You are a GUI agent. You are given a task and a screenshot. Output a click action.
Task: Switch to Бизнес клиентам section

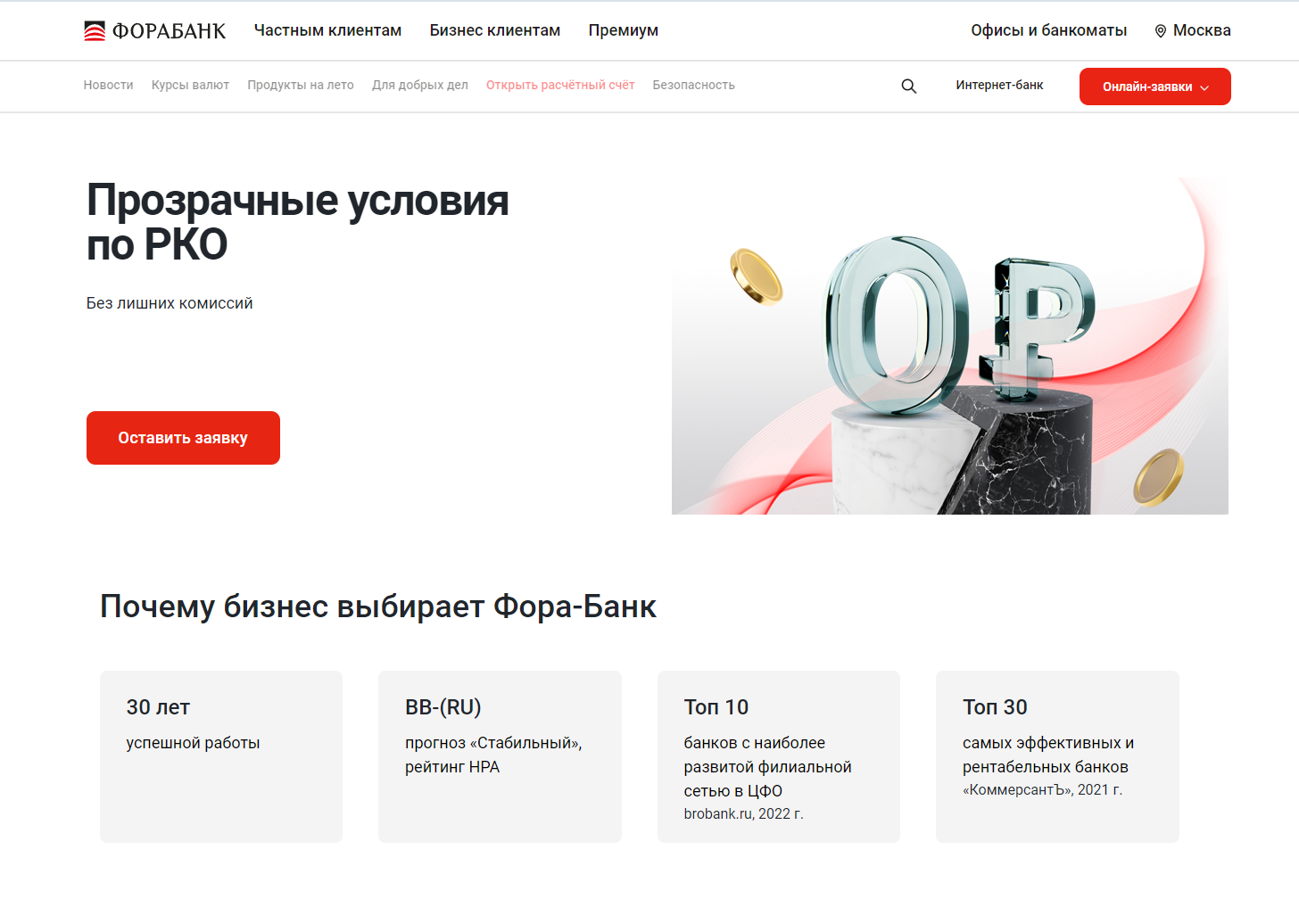(x=495, y=30)
